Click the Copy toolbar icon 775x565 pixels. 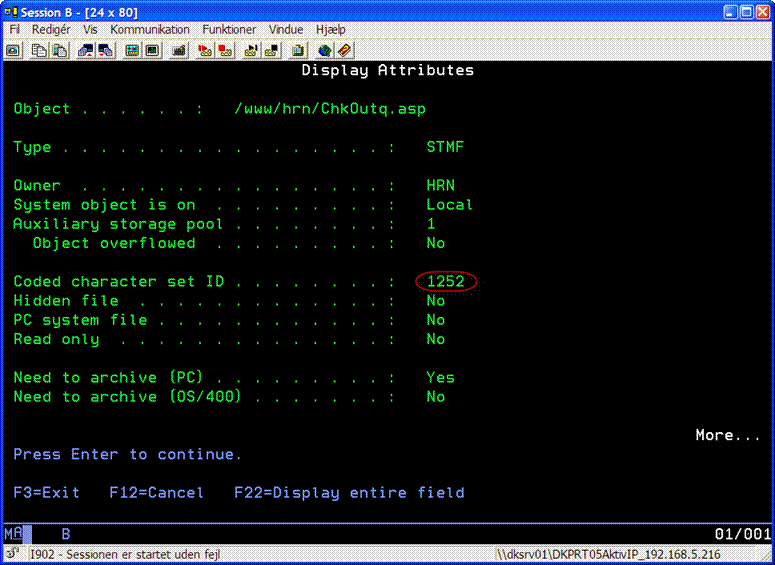[39, 50]
